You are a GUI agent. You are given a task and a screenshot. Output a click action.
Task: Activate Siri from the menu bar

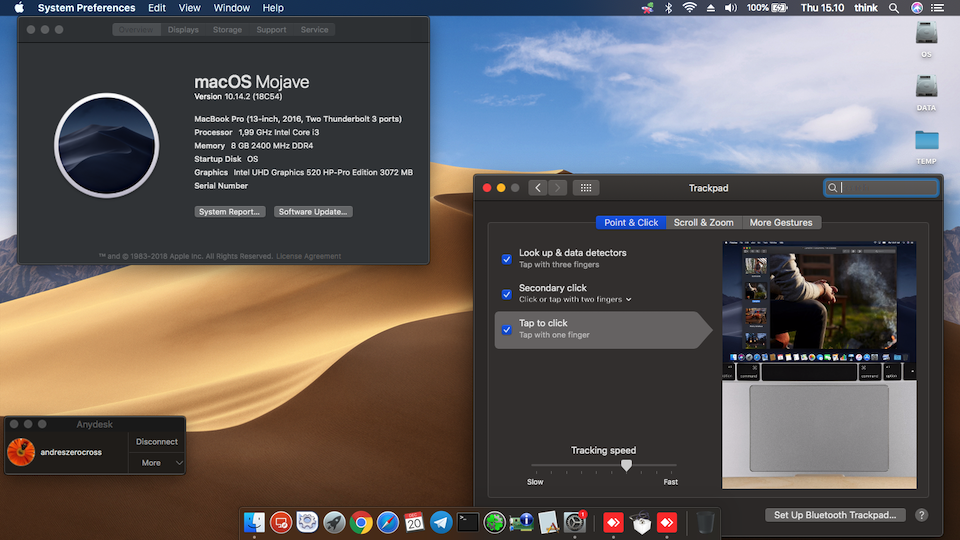[x=917, y=8]
